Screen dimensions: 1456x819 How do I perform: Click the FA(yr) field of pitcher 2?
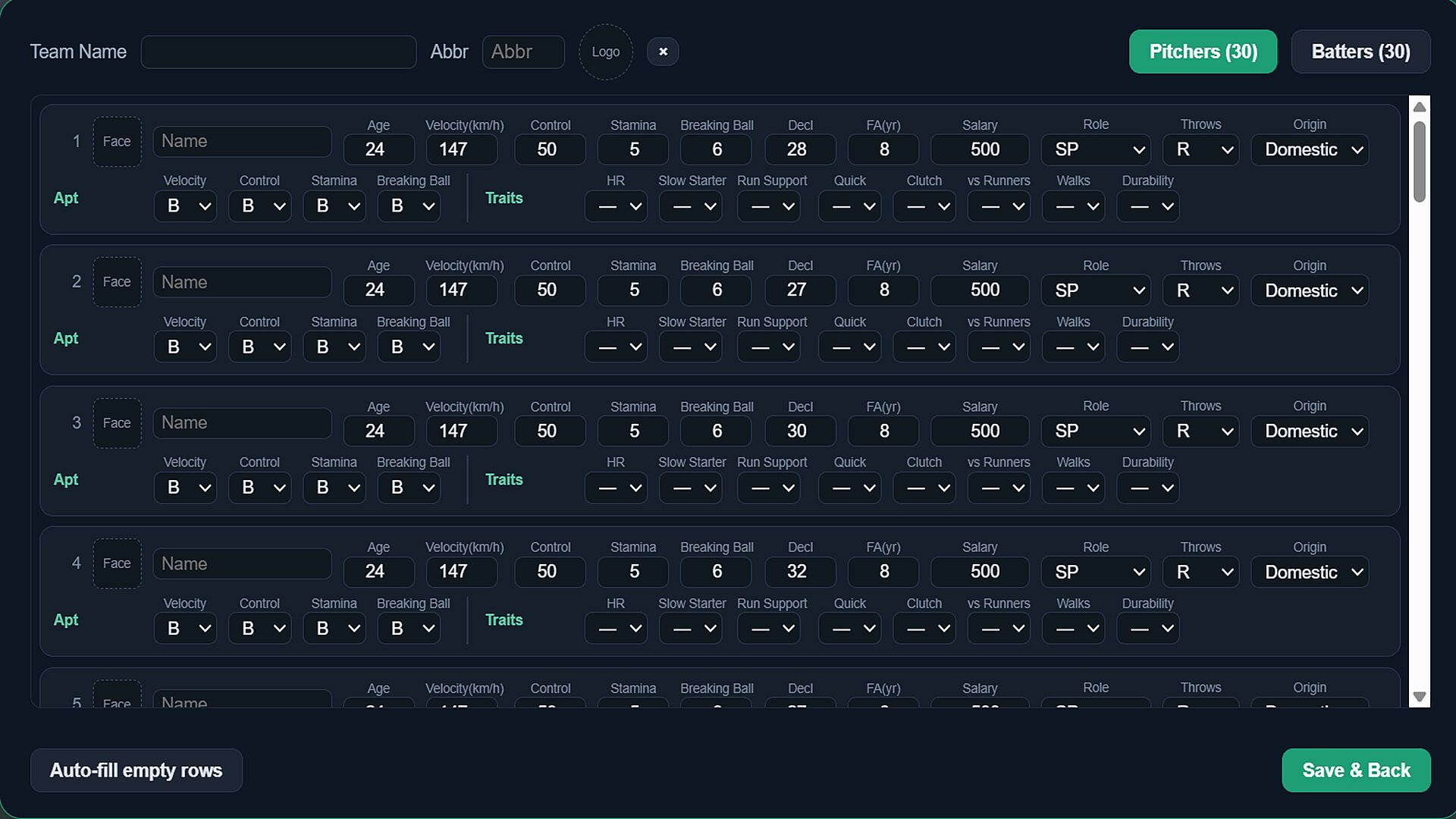tap(883, 290)
